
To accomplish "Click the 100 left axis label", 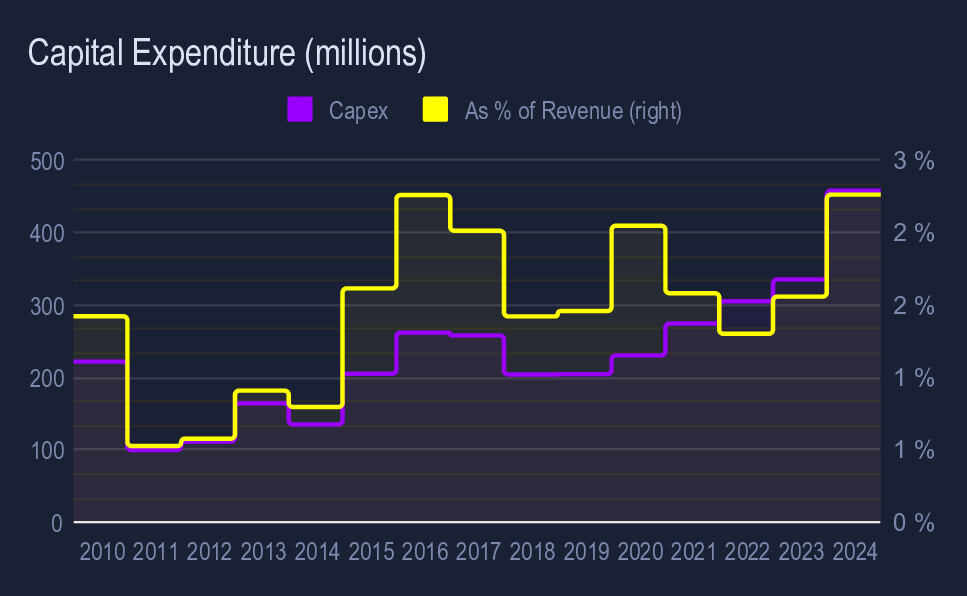I will [47, 451].
